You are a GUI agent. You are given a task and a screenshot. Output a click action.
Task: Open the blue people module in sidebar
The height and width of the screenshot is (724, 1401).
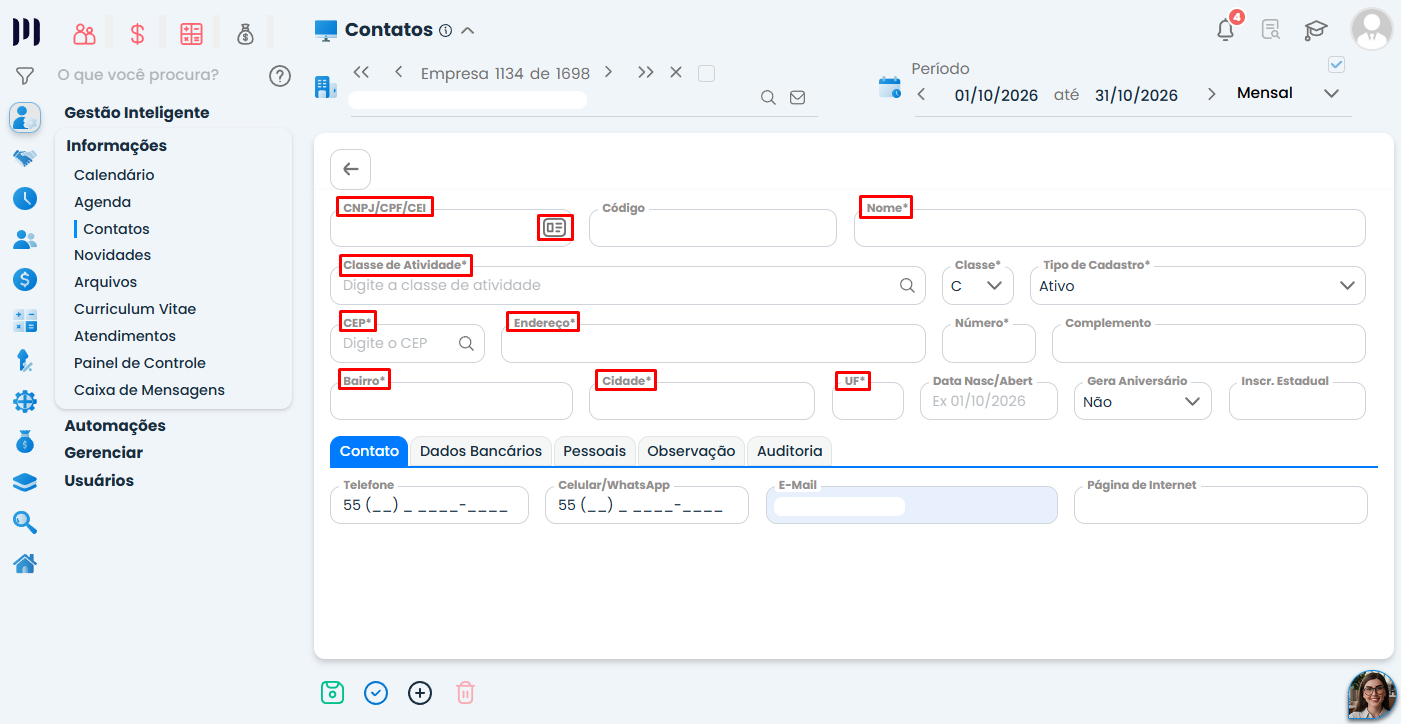click(x=25, y=239)
